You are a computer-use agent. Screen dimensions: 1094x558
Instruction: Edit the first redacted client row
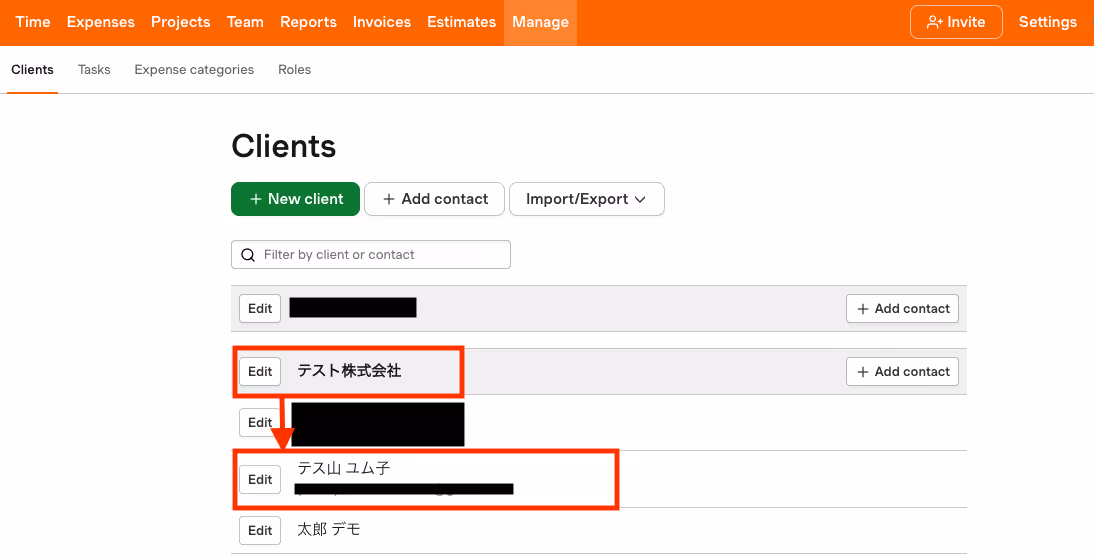click(x=260, y=308)
